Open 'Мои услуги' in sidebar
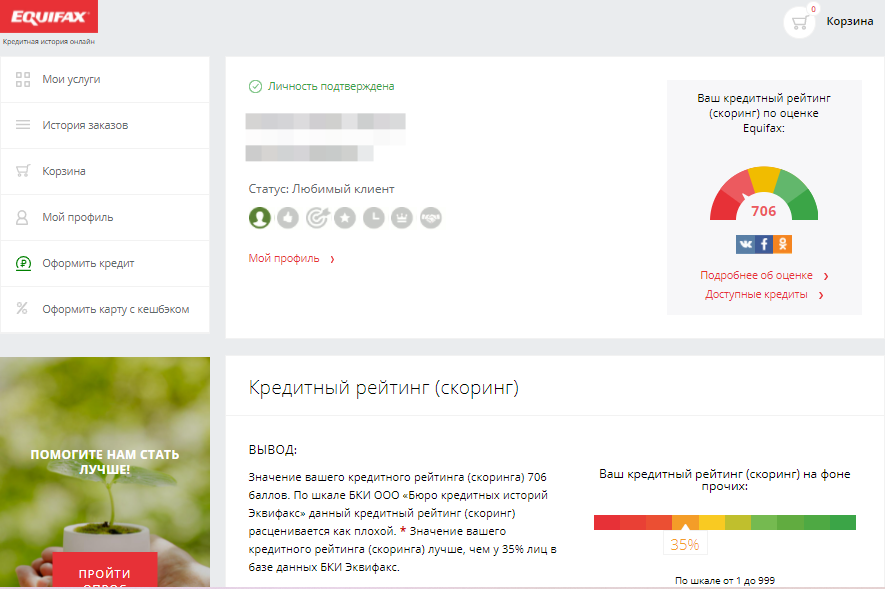Screen dimensions: 885x589 click(x=71, y=79)
